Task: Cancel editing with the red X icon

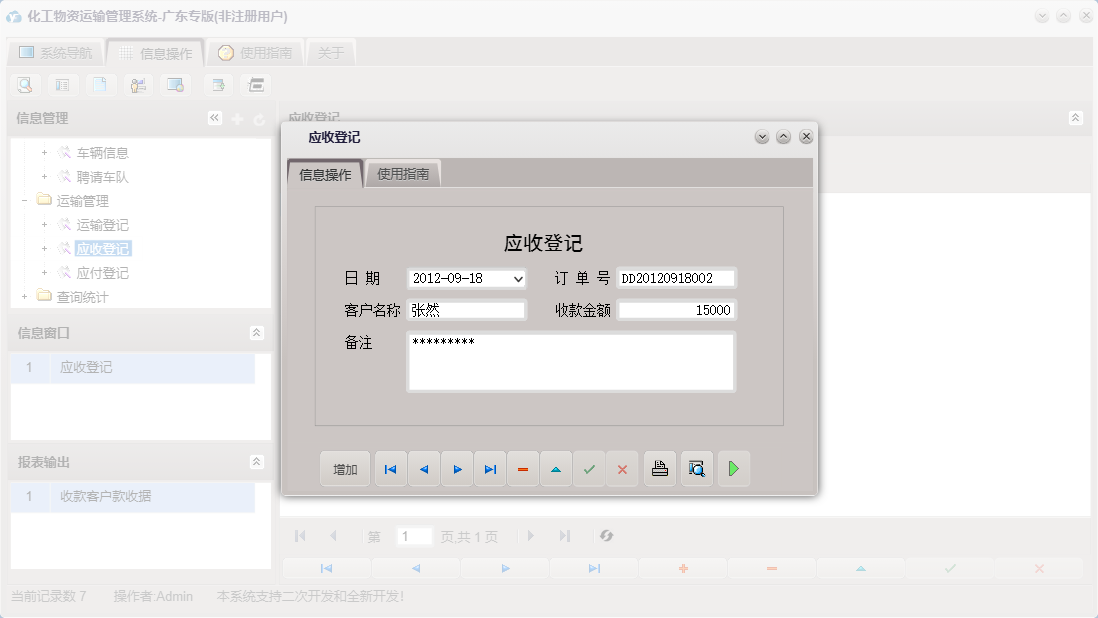Action: pos(622,468)
